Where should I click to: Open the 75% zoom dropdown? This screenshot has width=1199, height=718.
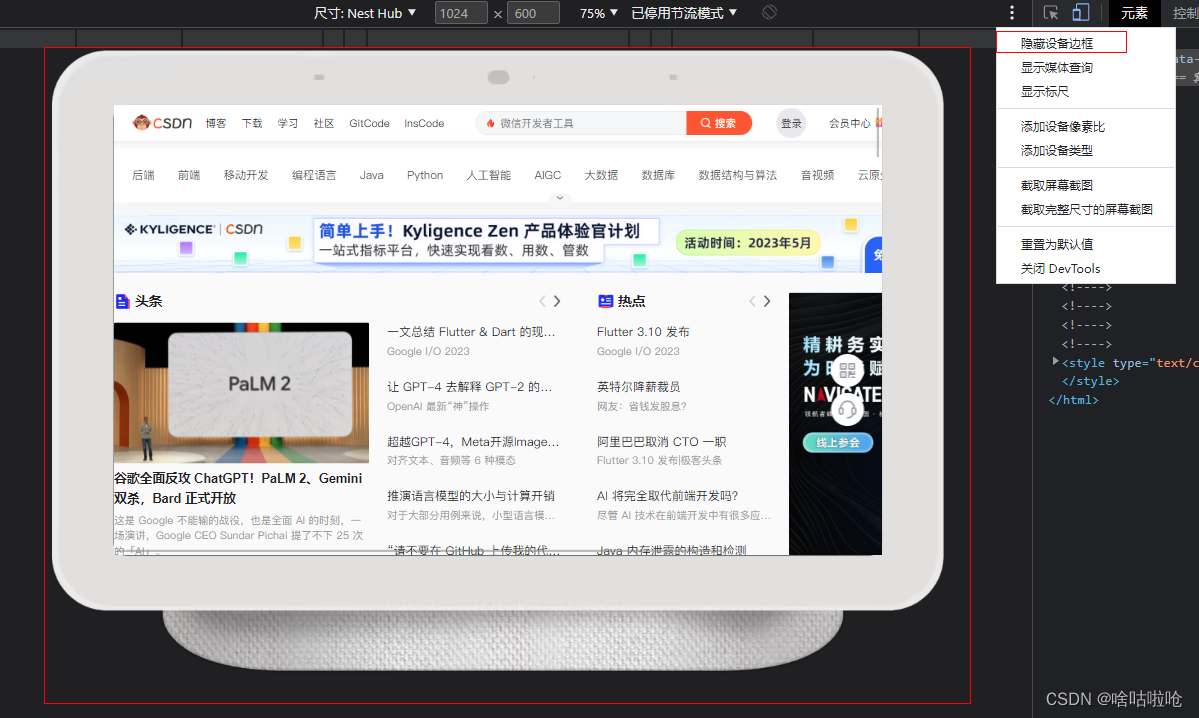598,13
